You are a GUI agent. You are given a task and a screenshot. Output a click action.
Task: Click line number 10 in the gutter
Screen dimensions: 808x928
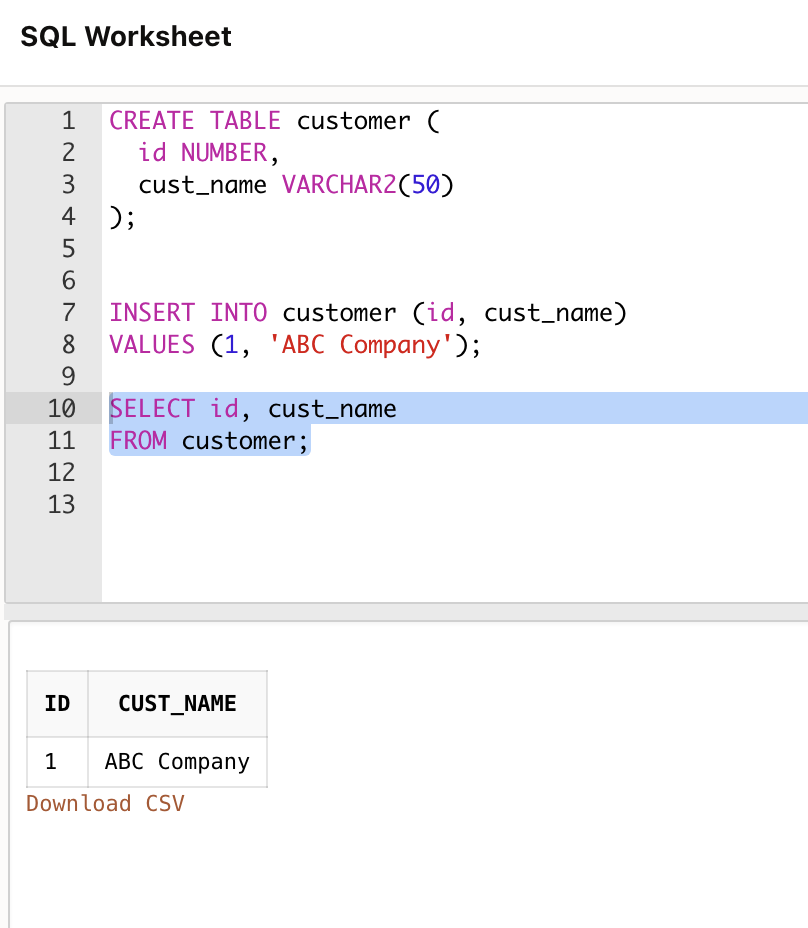[62, 409]
